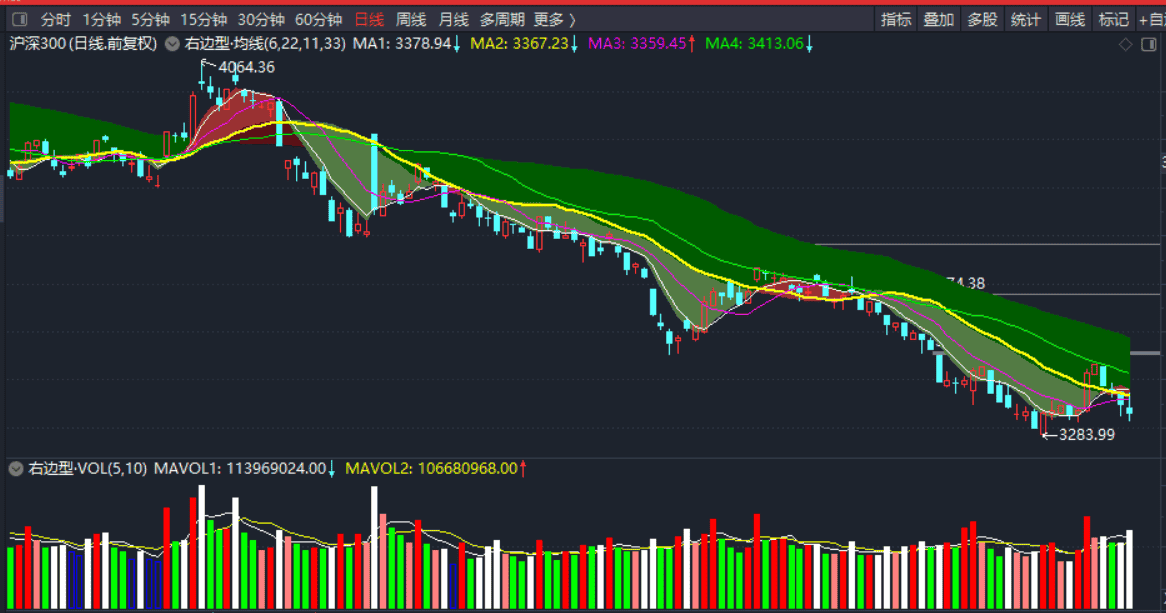Open the 指标 indicators tool
1166x613 pixels.
[x=896, y=19]
